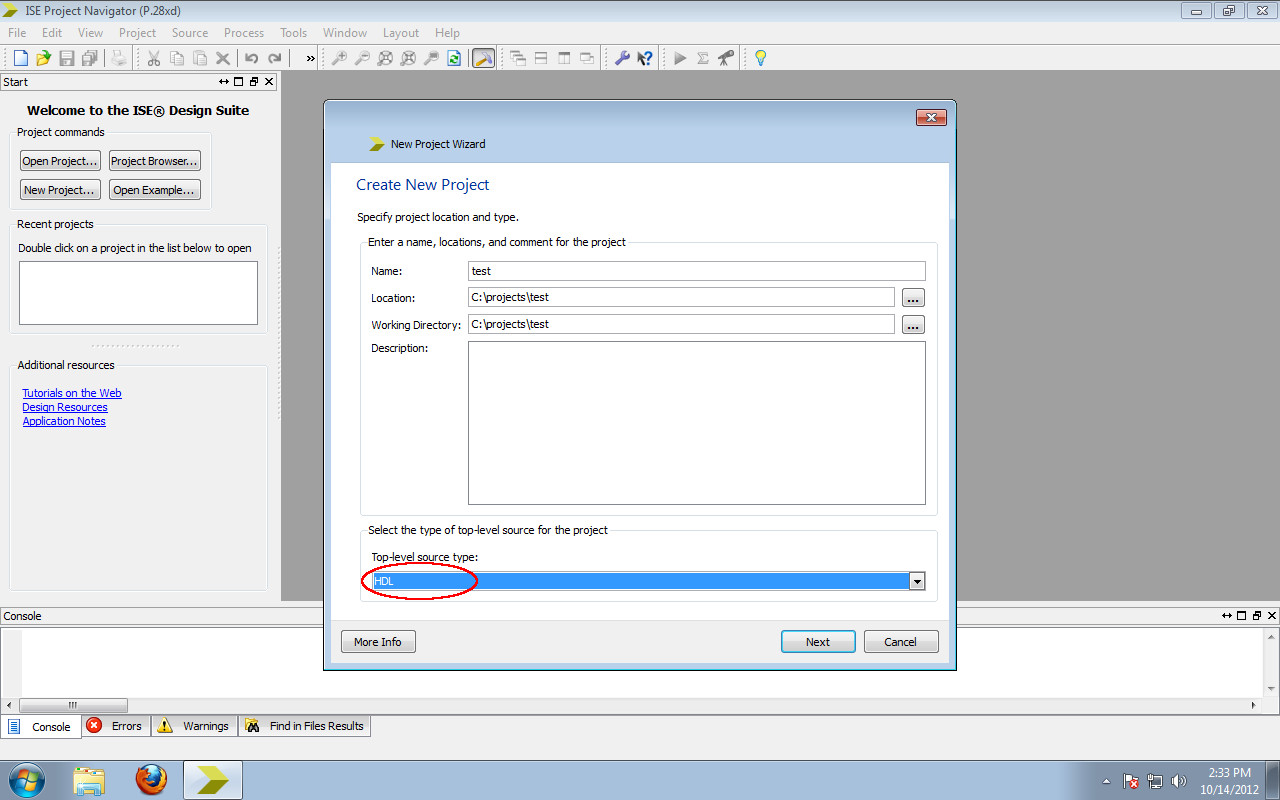Browse for the project Location folder
Viewport: 1280px width, 800px height.
[x=913, y=298]
